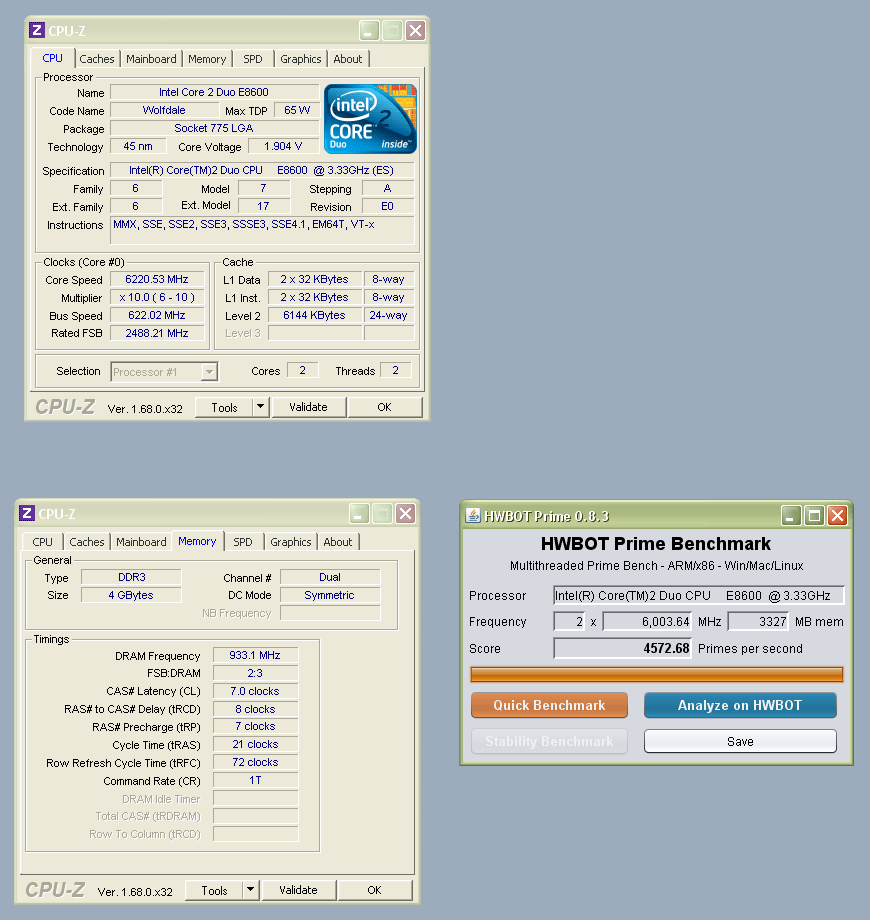Click the memory Type value DDR3
Image resolution: width=870 pixels, height=920 pixels.
(x=131, y=577)
